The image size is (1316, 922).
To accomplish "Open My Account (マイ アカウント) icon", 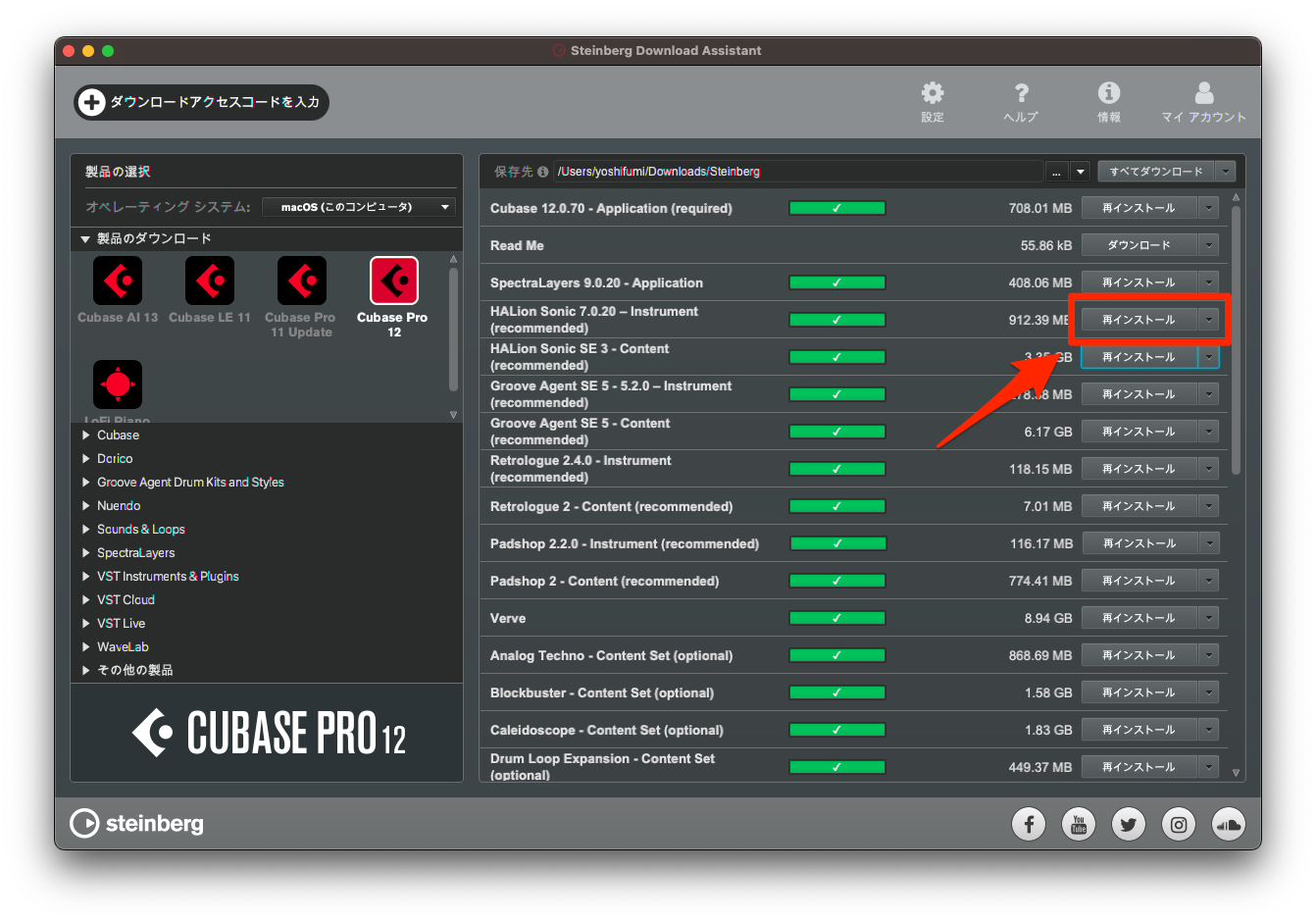I will 1204,92.
